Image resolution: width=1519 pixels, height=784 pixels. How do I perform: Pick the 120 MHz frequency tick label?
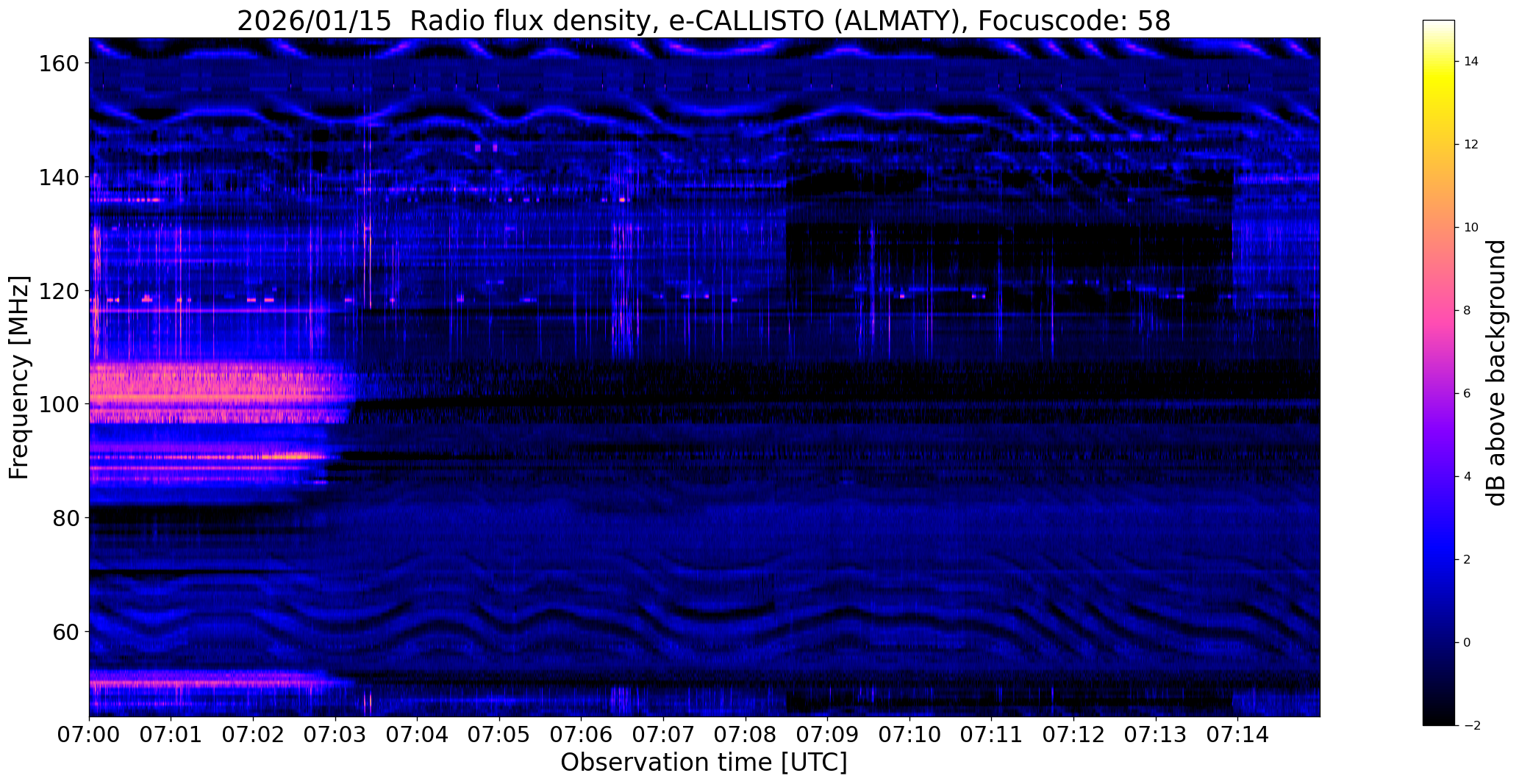pyautogui.click(x=60, y=291)
